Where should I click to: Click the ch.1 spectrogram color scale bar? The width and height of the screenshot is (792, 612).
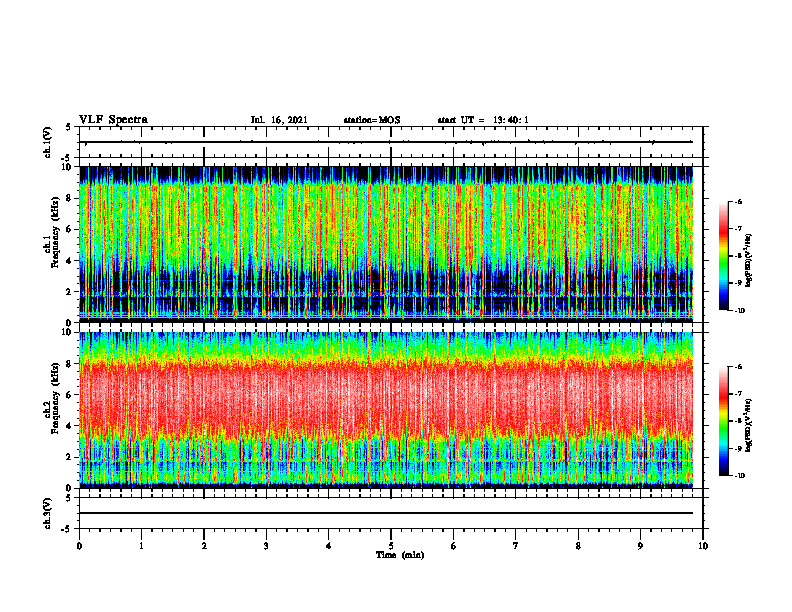click(x=723, y=256)
